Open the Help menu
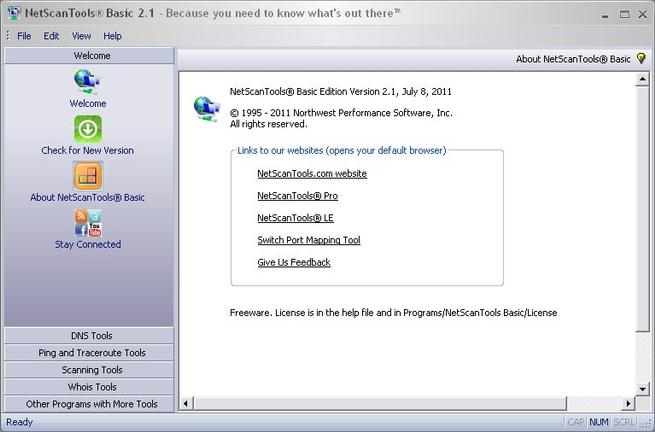 pos(112,36)
